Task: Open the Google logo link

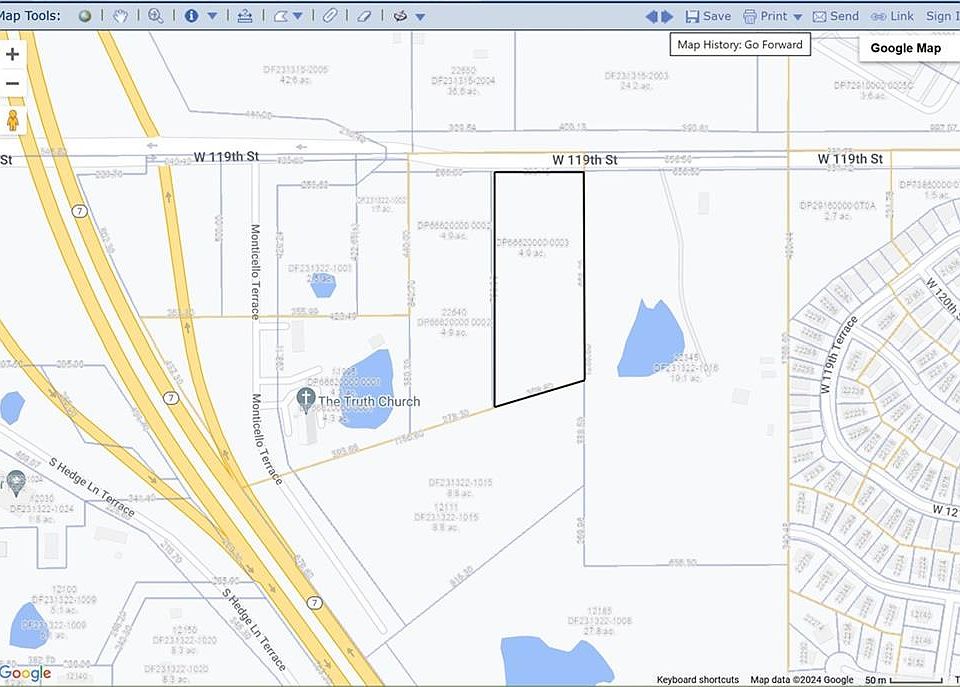Action: point(25,674)
